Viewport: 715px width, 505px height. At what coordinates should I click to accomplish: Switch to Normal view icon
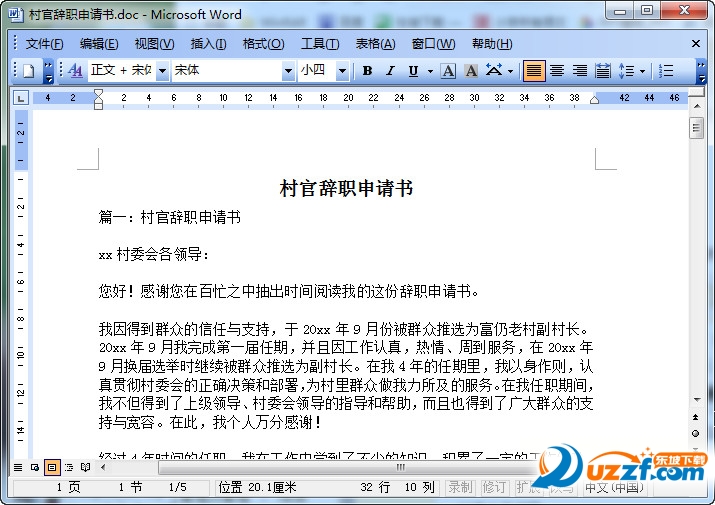point(18,467)
